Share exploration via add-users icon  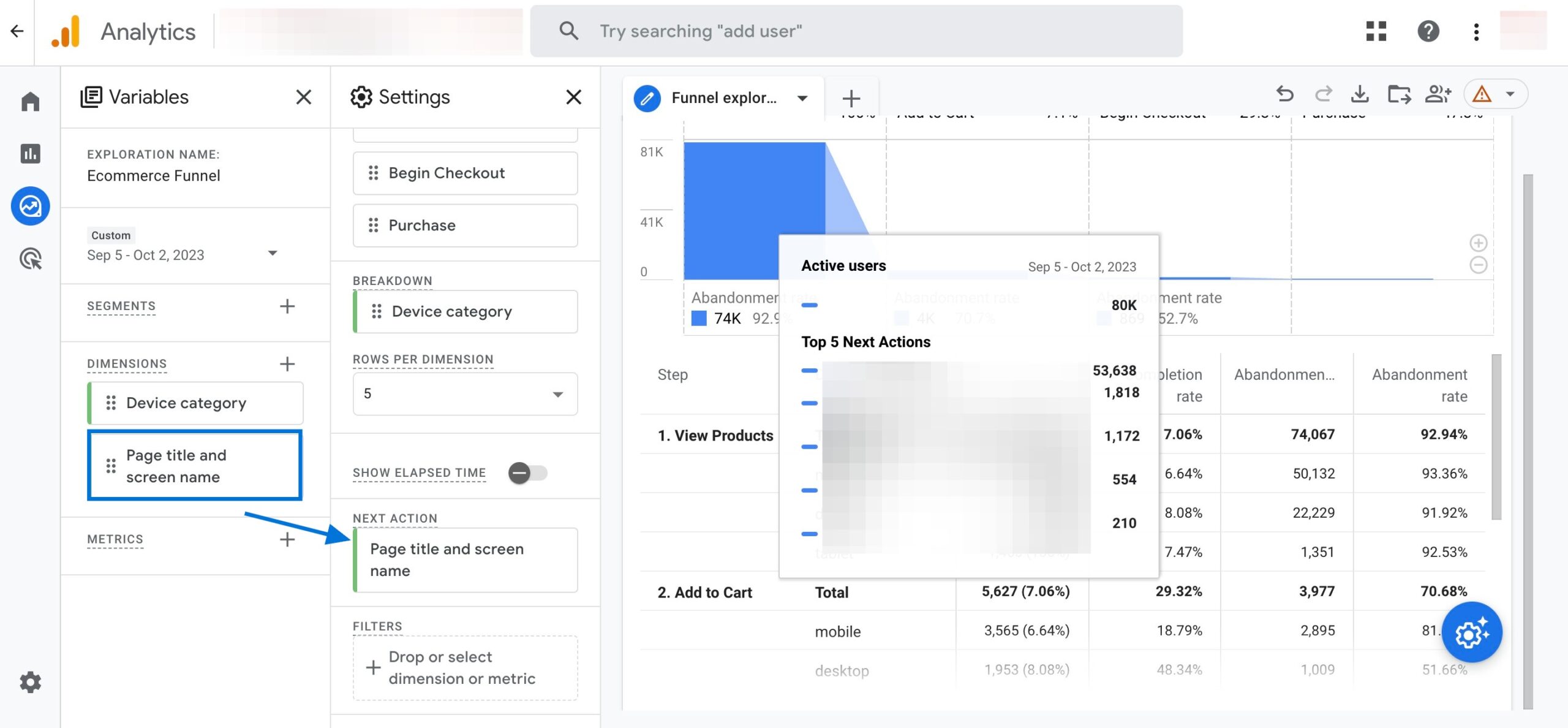(x=1438, y=94)
